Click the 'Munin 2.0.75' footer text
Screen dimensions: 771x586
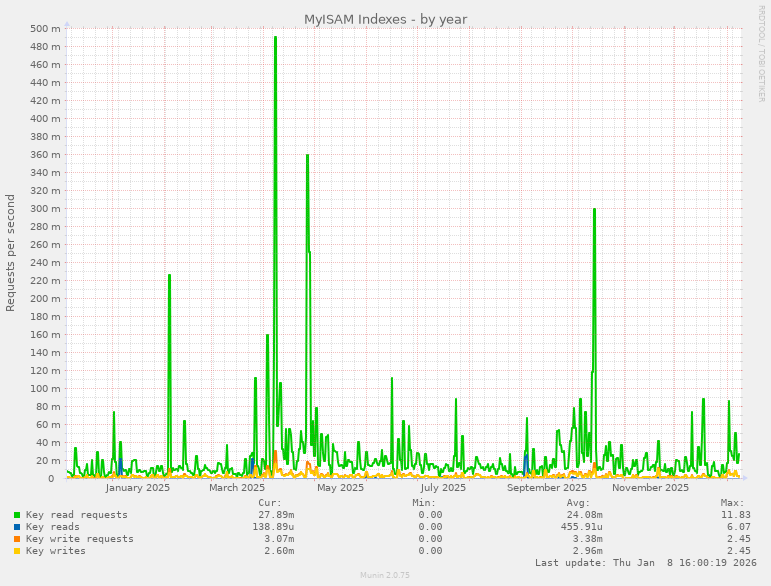coord(385,575)
